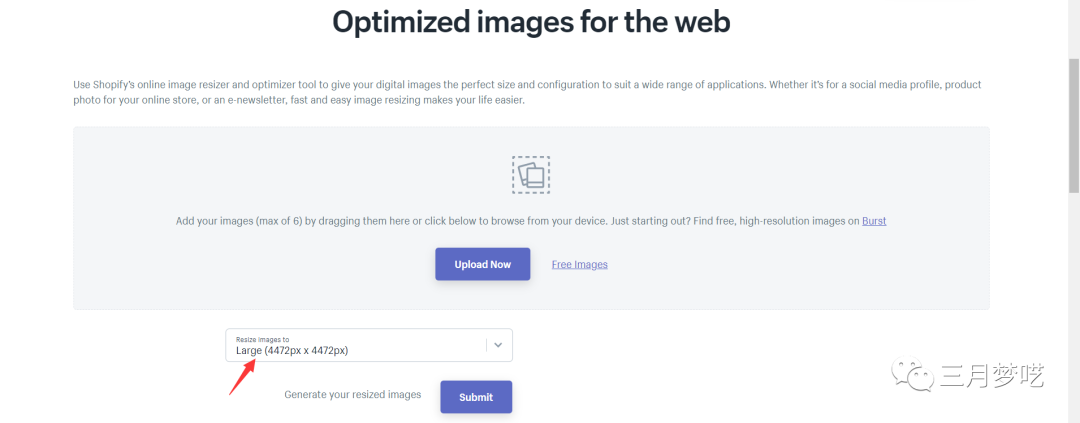Click the 'Add your images (max of 6)' text
The image size is (1080, 423).
coord(240,221)
